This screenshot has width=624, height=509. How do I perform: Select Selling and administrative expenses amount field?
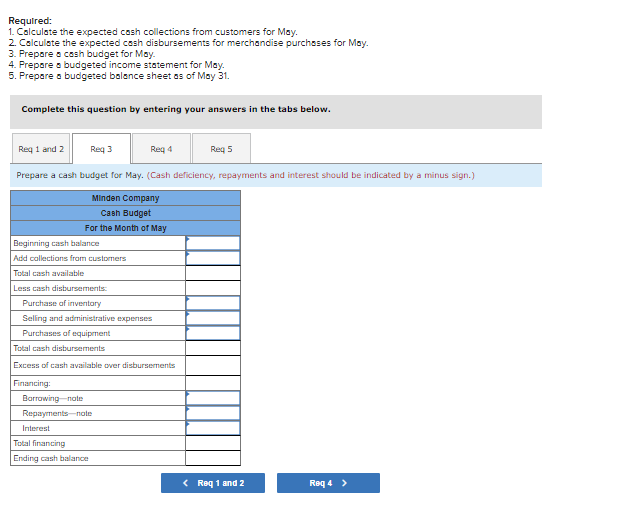click(213, 318)
